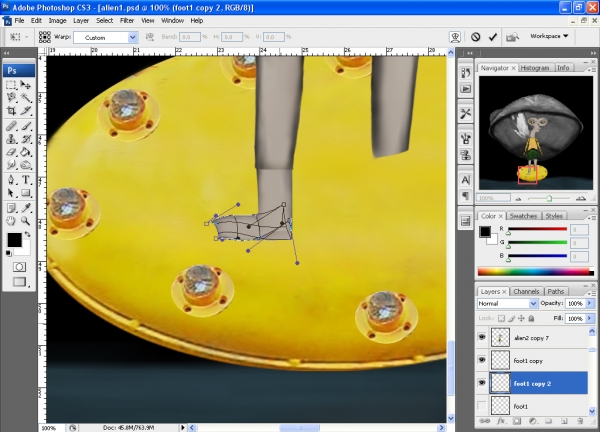Toggle lock transparent pixels

click(501, 318)
